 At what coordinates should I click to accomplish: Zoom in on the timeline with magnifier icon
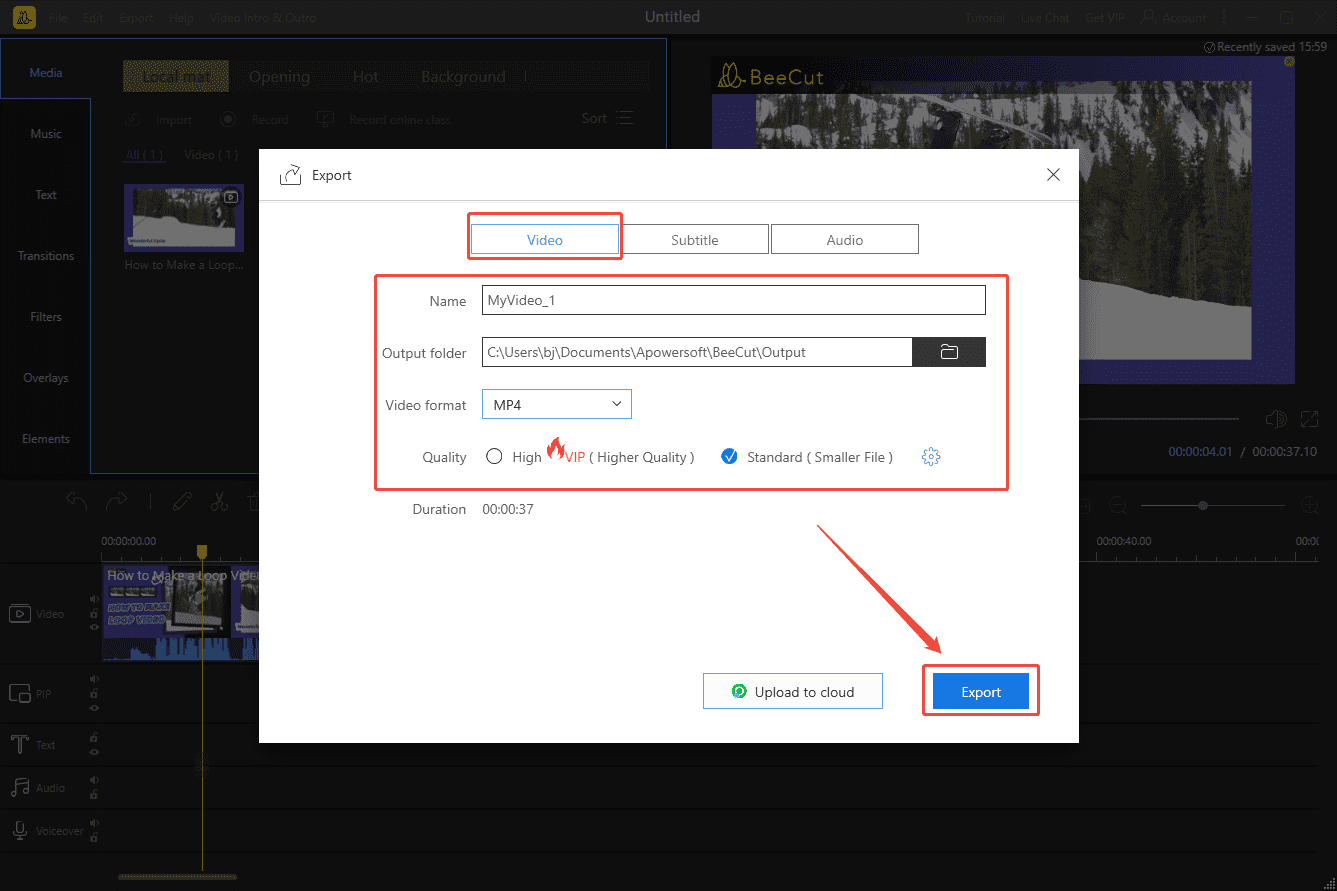coord(1310,505)
